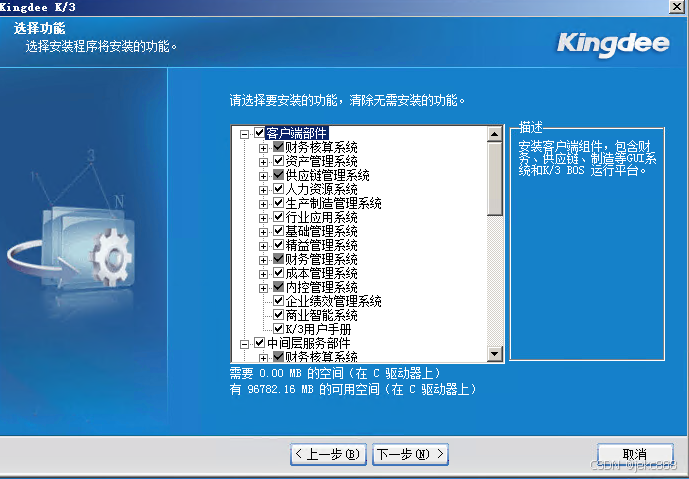The height and width of the screenshot is (479, 689).
Task: Expand the 财务管理系统 node
Action: 263,260
